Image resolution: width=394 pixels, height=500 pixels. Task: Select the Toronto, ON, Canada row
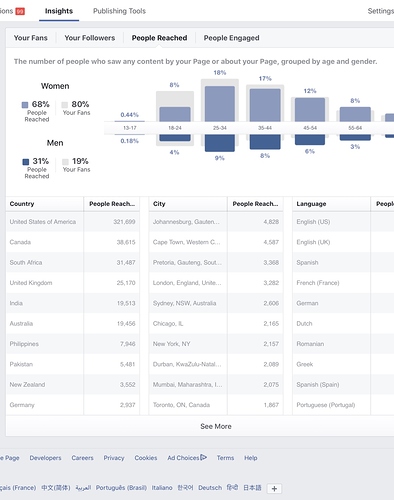click(216, 405)
